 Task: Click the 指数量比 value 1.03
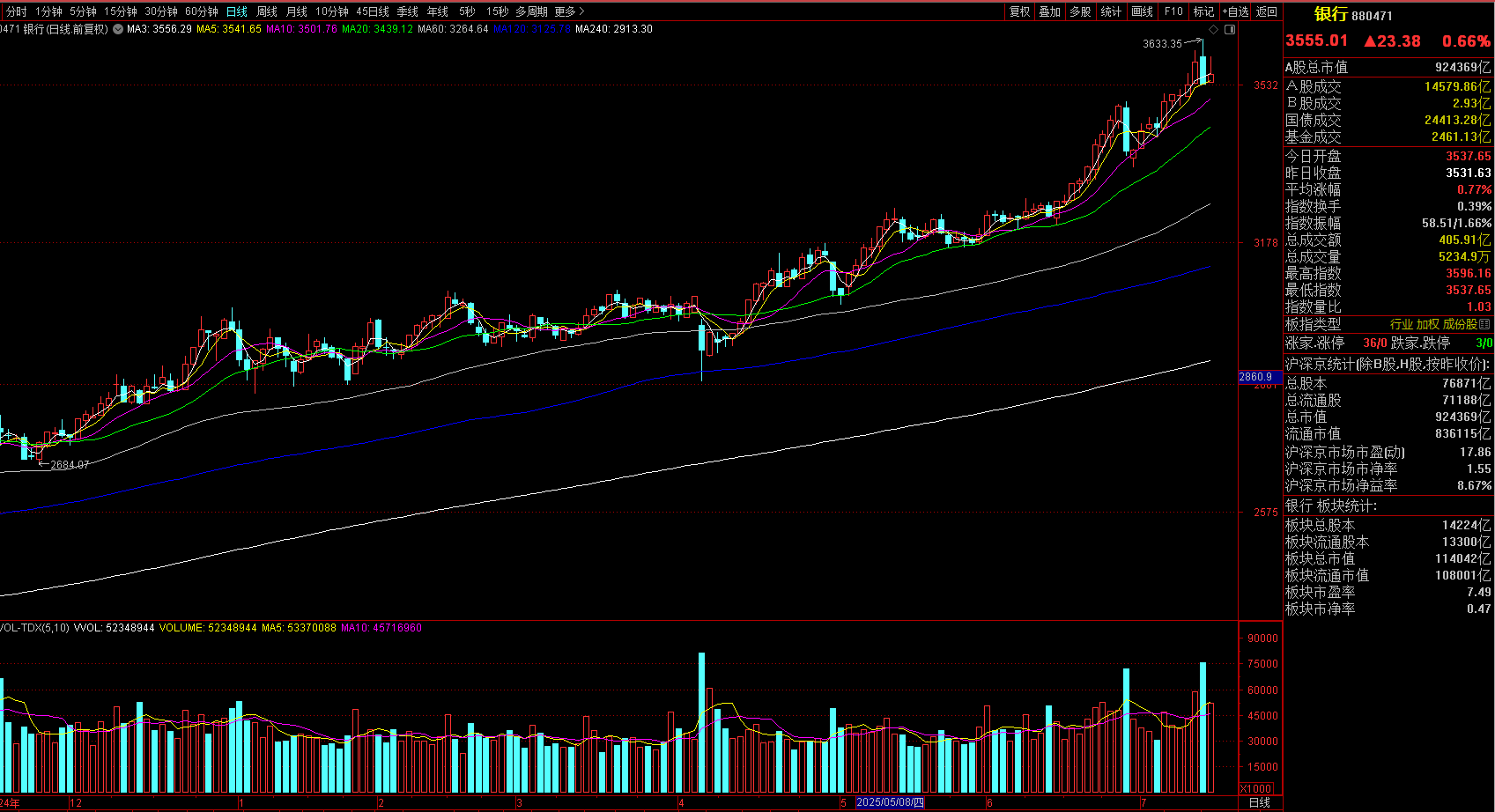pos(1479,307)
